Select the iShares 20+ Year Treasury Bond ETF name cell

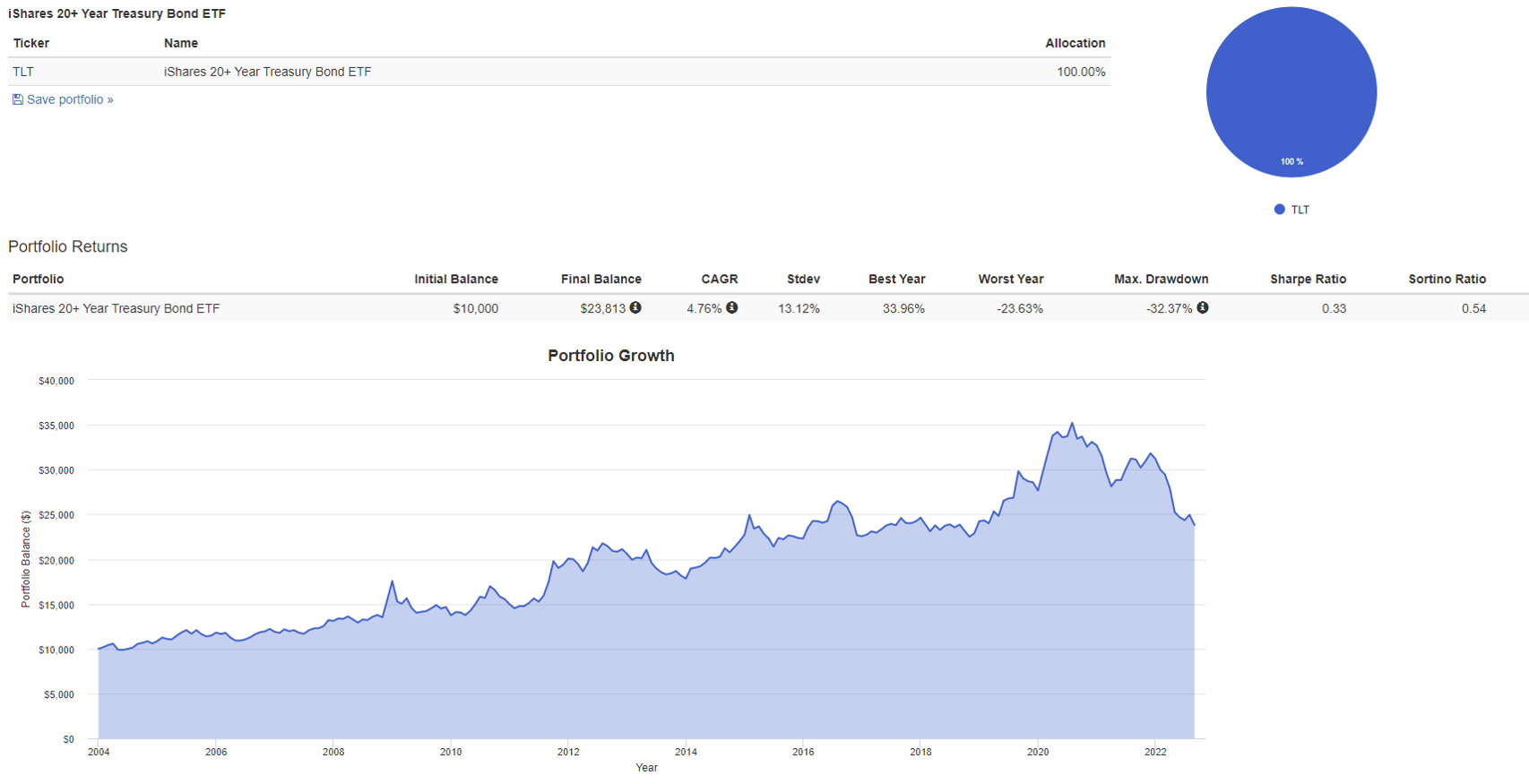coord(267,72)
